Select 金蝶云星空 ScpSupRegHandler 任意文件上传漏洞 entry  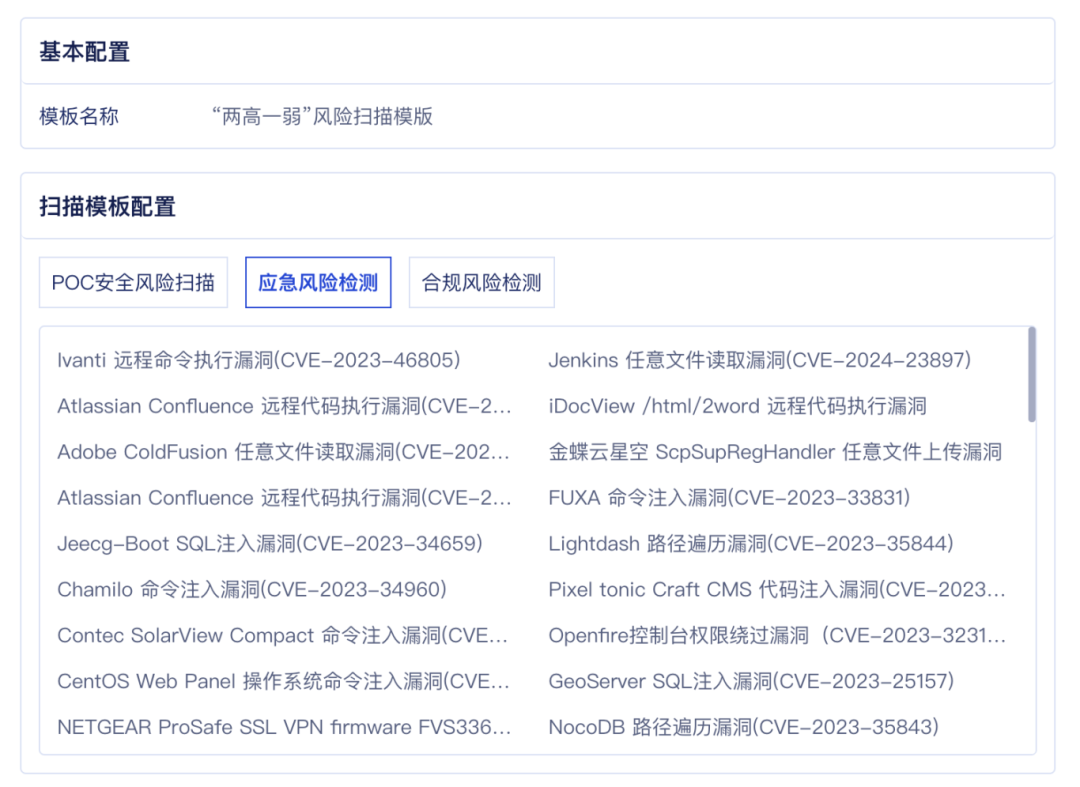[x=775, y=452]
